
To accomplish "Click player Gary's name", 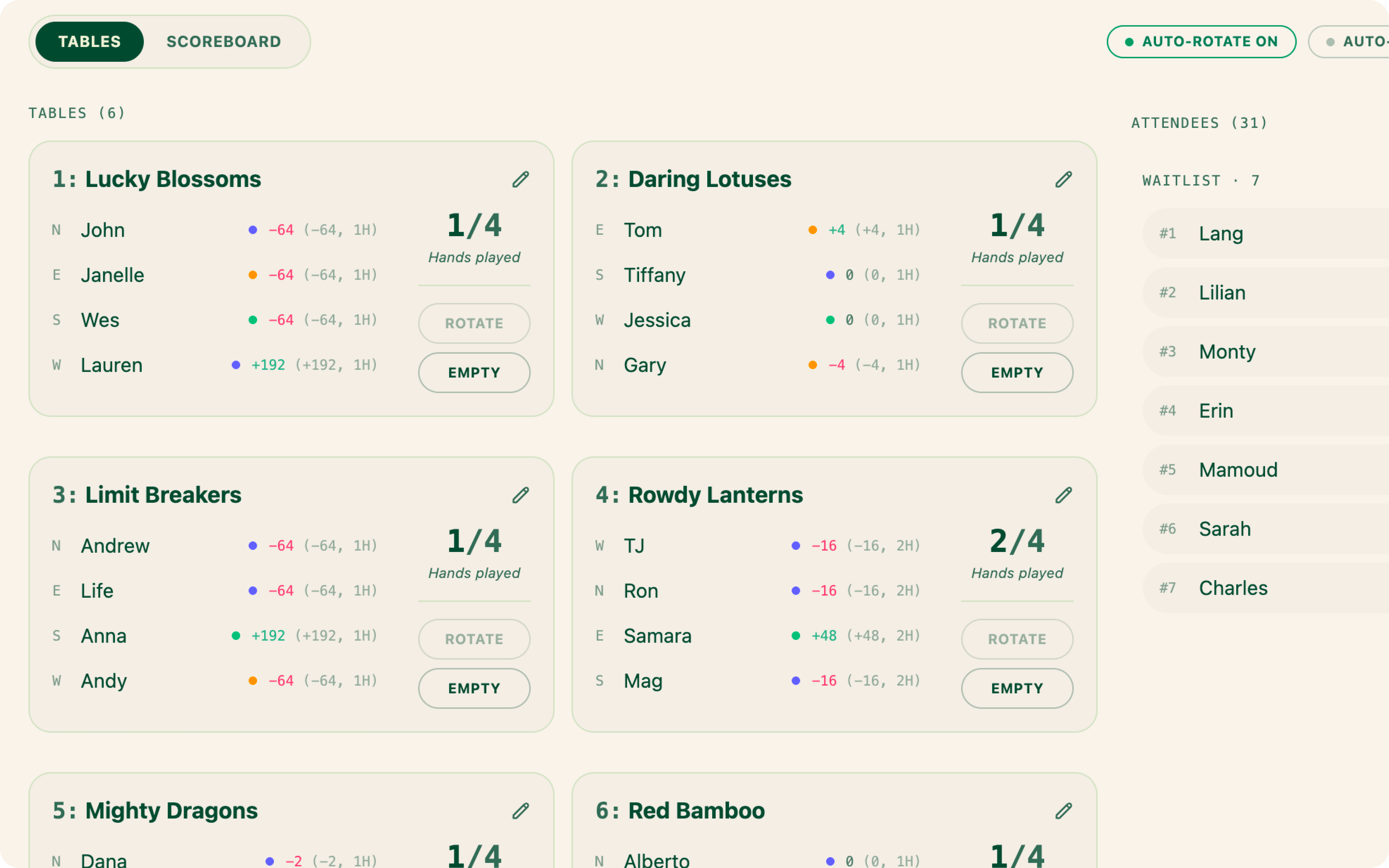I will 645,366.
